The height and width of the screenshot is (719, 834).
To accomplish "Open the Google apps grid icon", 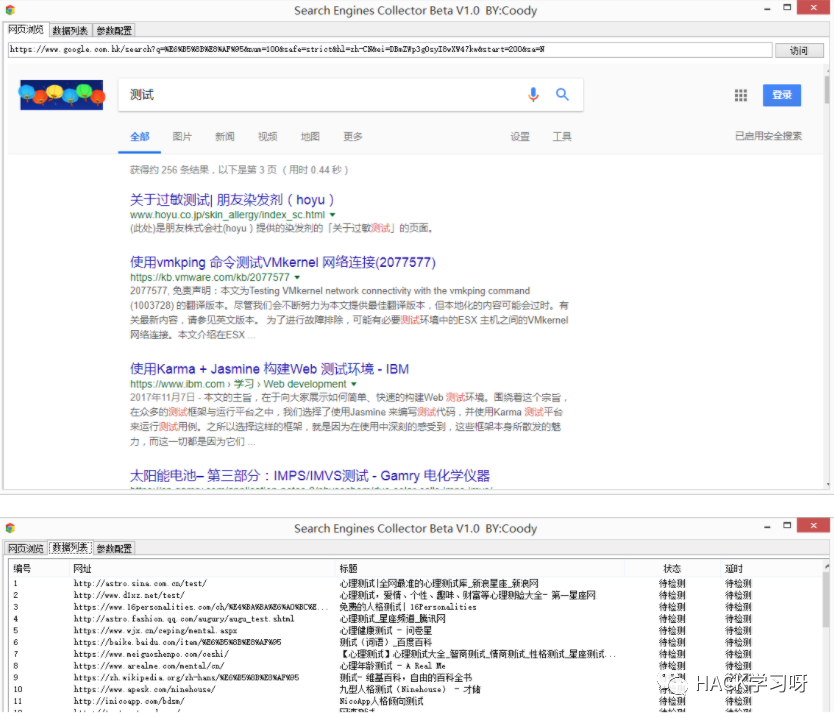I will 740,95.
